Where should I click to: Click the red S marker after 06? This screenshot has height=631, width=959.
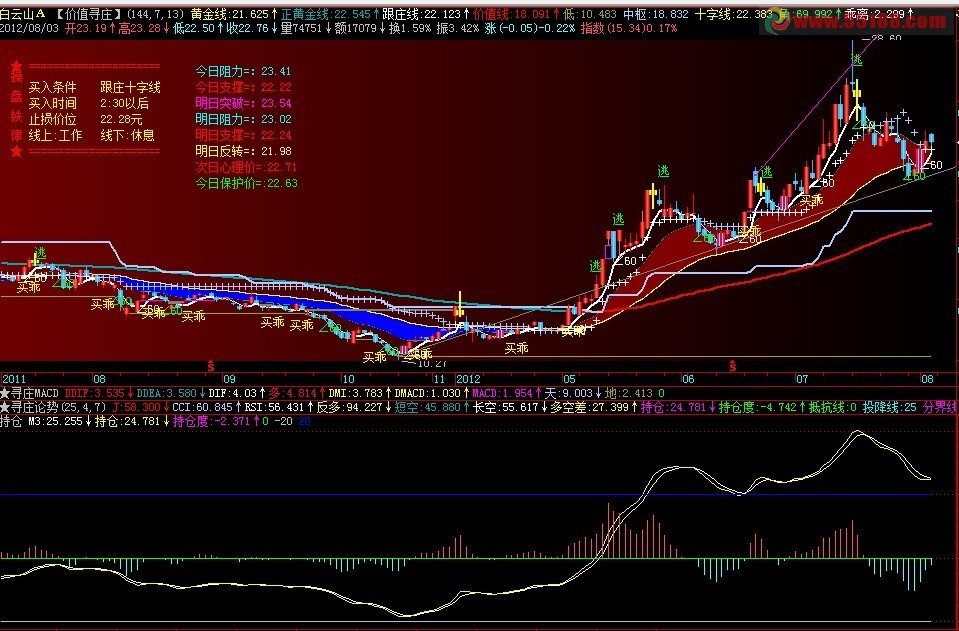pos(733,366)
